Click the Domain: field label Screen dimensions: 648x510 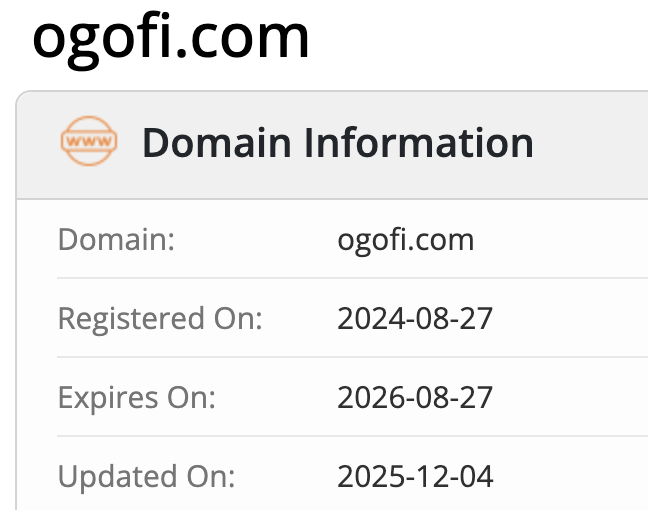point(116,240)
